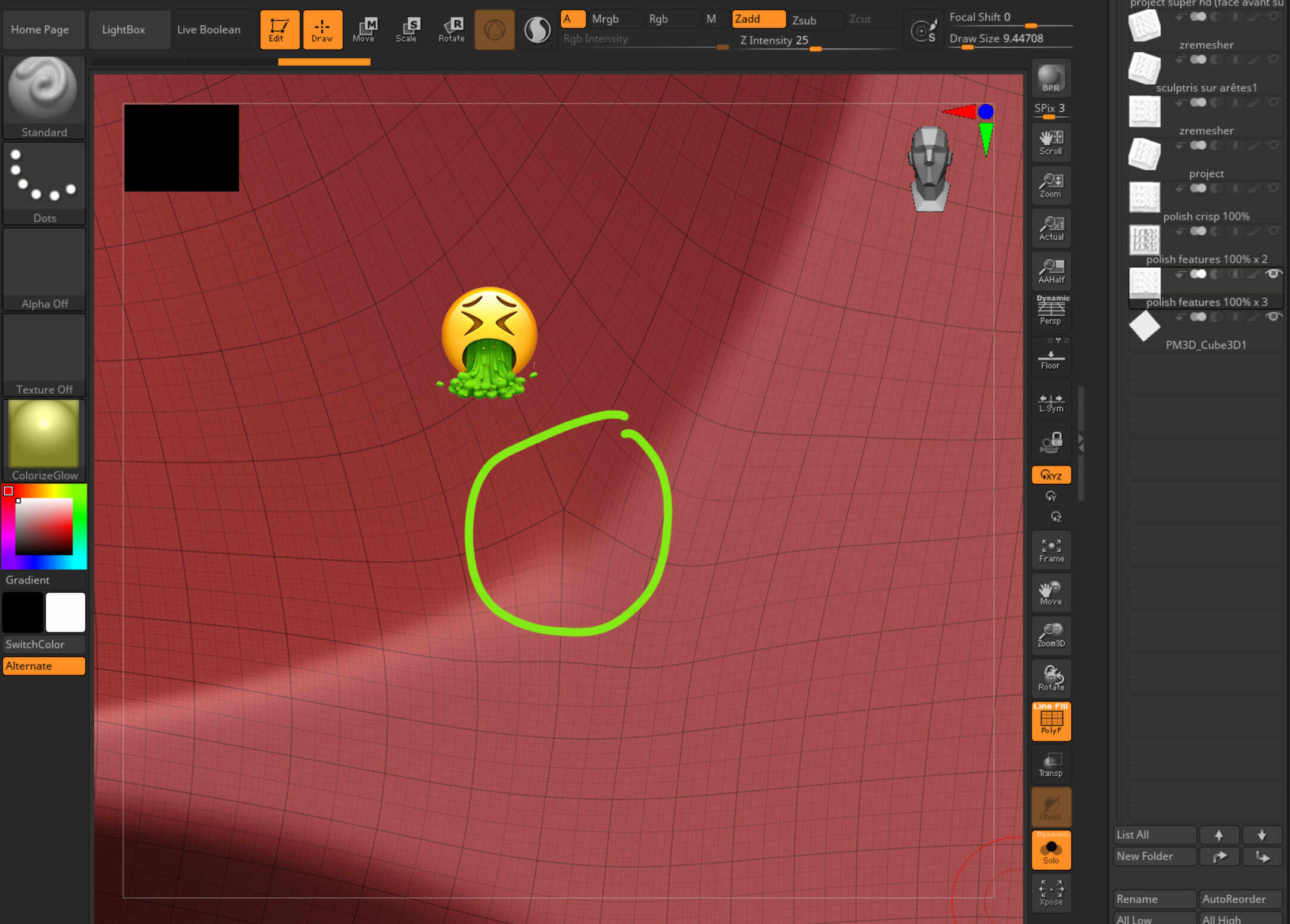Select the Draw mode button
The width and height of the screenshot is (1290, 924).
(x=322, y=29)
